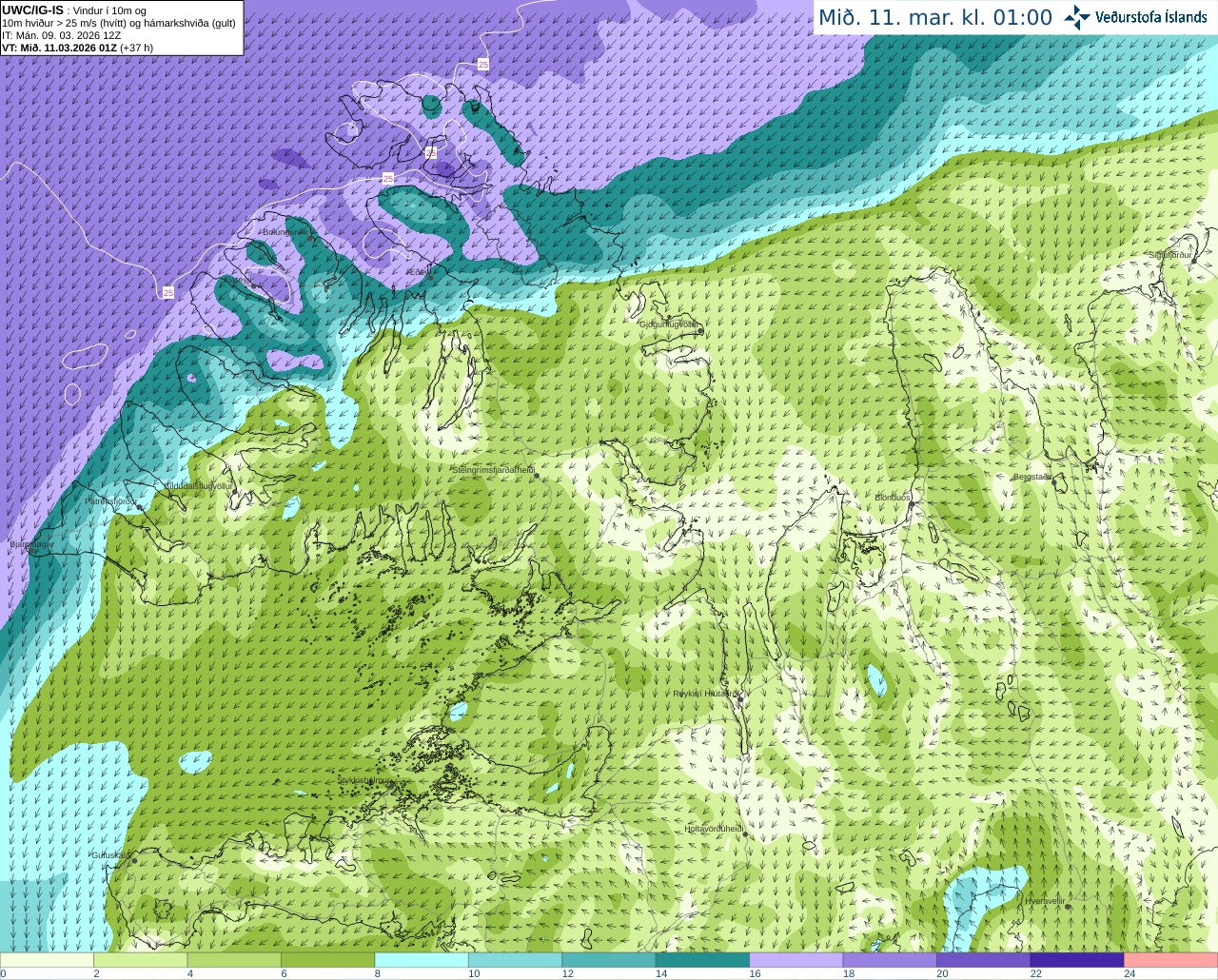This screenshot has width=1218, height=980.
Task: Select the 20–22 m/s violet legend swatch
Action: click(x=984, y=960)
